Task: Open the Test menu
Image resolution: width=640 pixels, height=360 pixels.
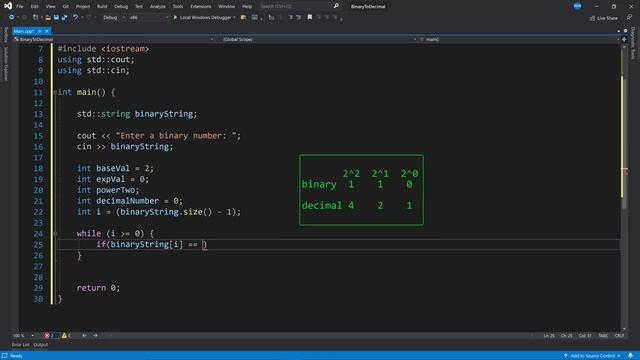Action: [x=139, y=7]
